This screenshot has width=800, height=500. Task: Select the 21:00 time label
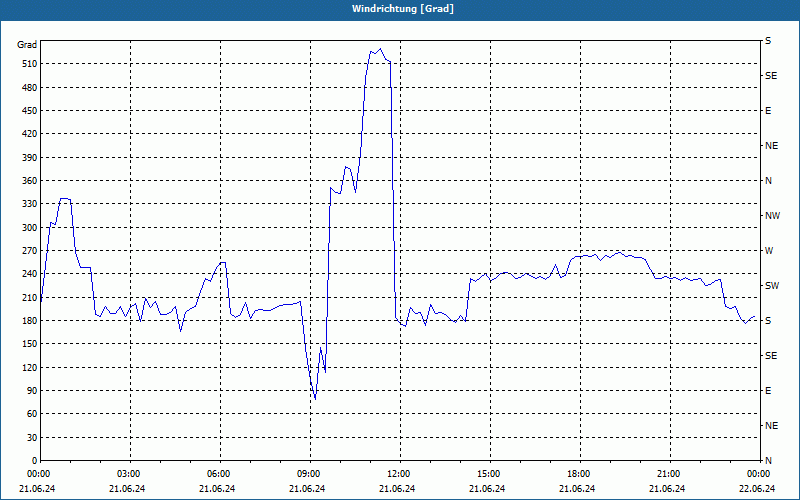pyautogui.click(x=668, y=474)
